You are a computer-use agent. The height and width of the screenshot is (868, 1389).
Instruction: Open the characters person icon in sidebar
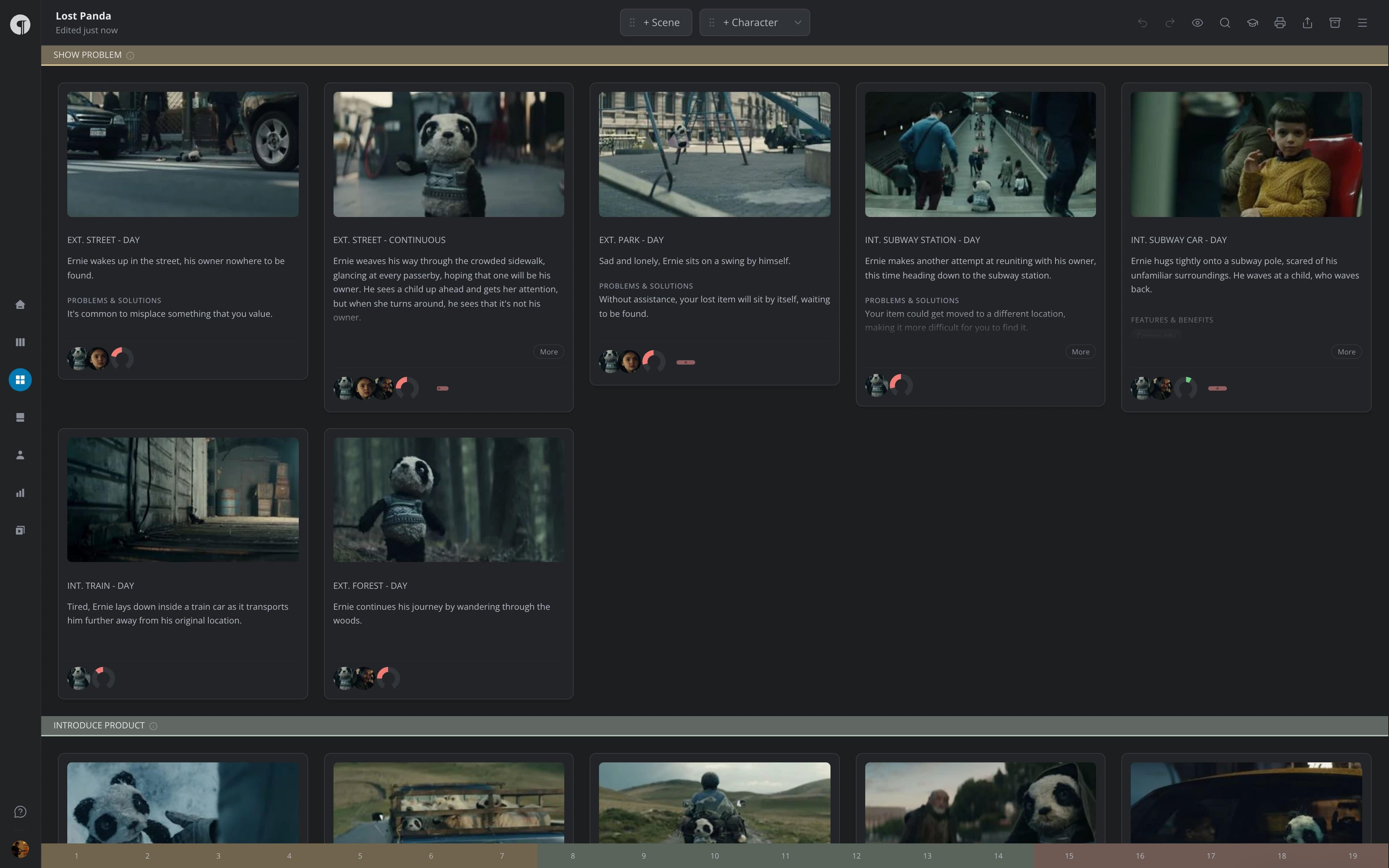click(x=20, y=455)
